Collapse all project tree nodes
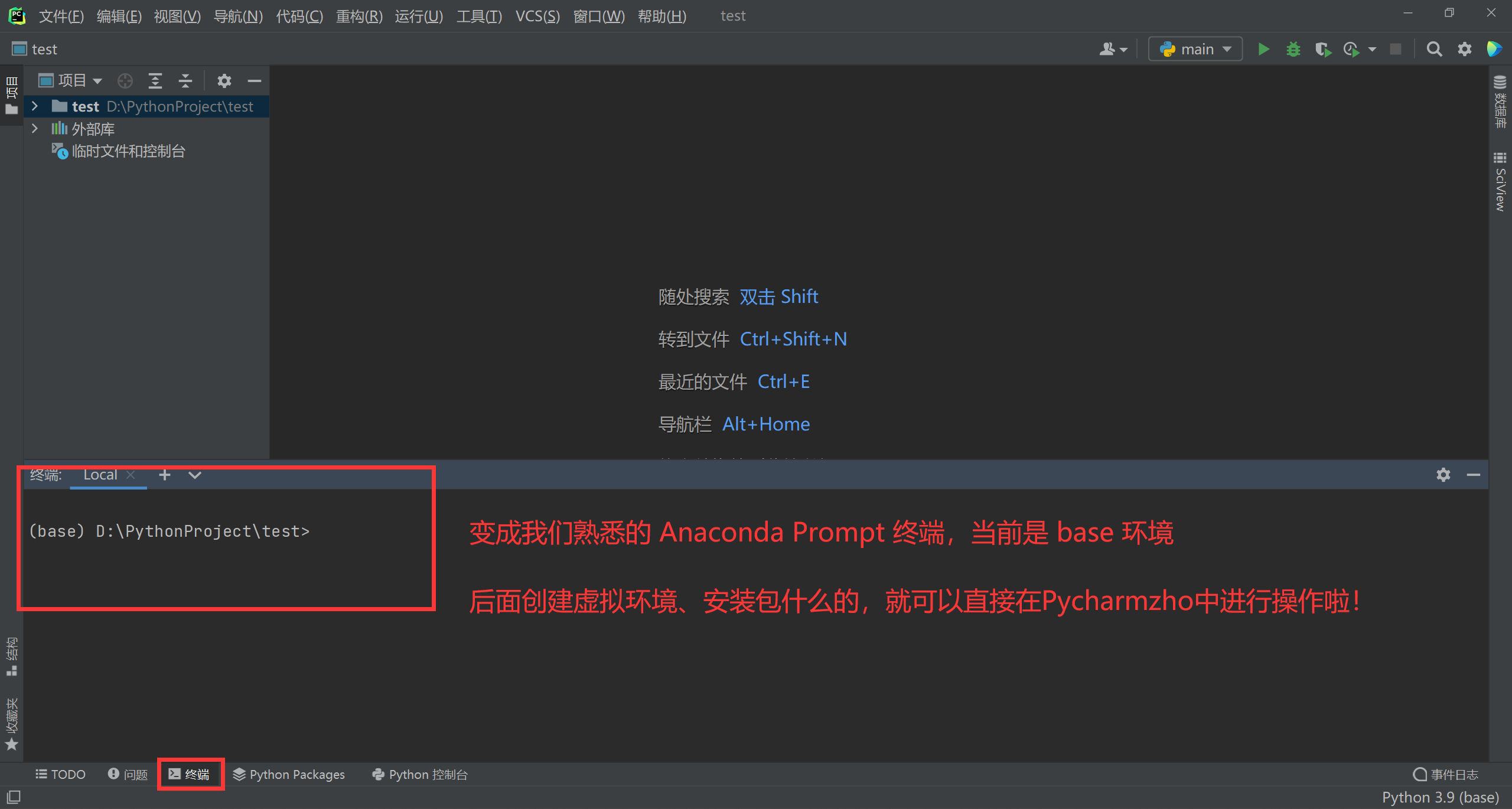This screenshot has height=809, width=1512. coord(185,81)
